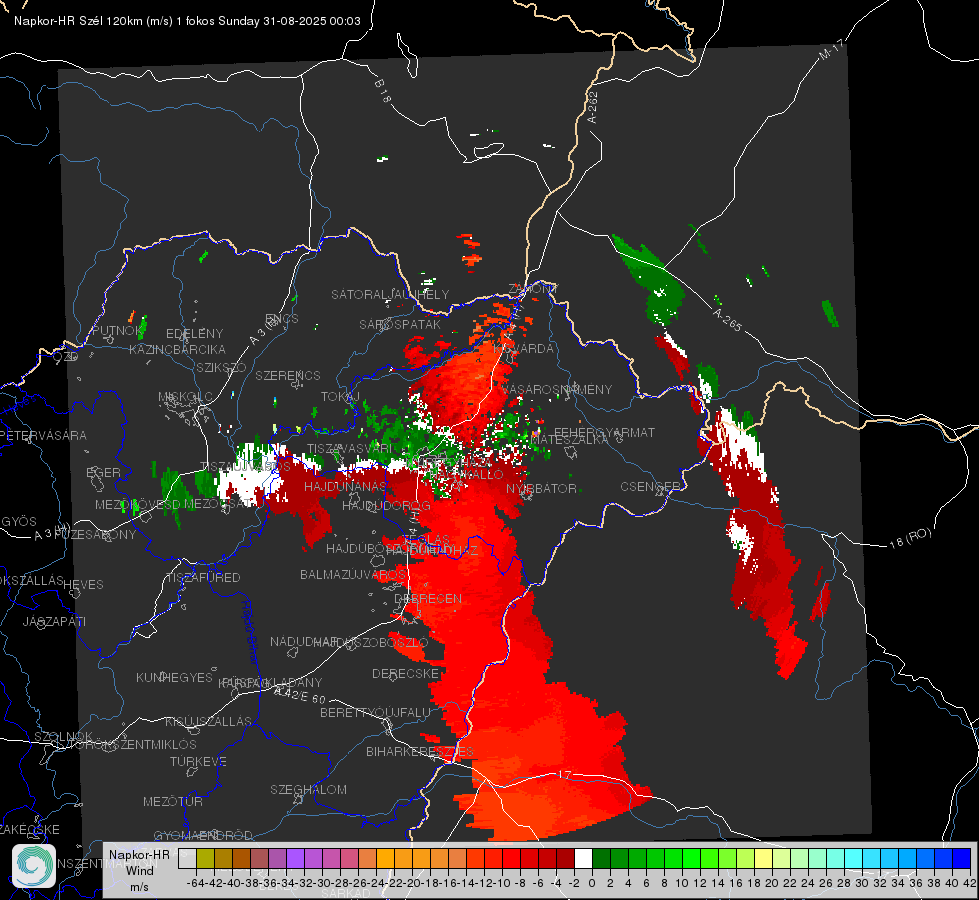The image size is (979, 900).
Task: Click the '18 (RO)' road label
Action: [910, 538]
